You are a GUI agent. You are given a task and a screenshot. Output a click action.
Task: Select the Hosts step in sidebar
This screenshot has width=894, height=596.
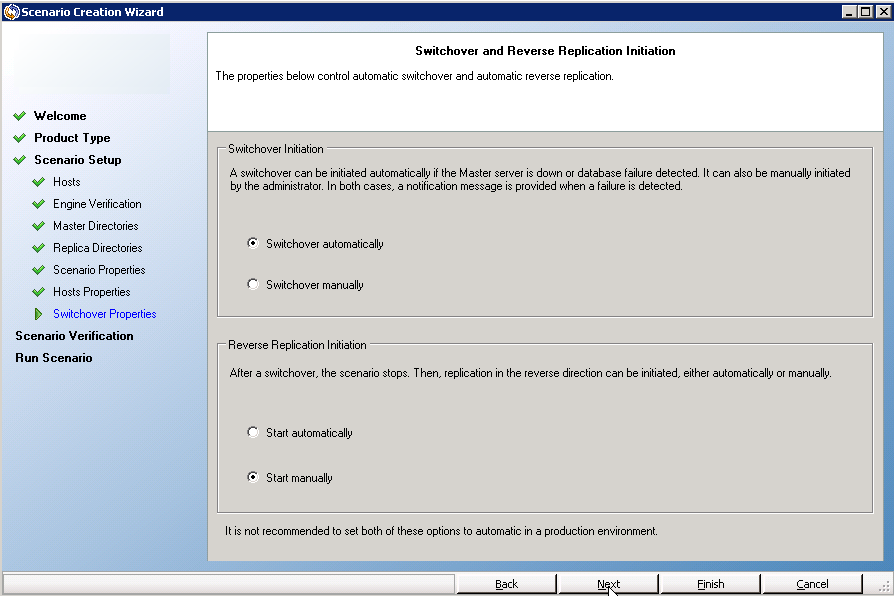67,182
